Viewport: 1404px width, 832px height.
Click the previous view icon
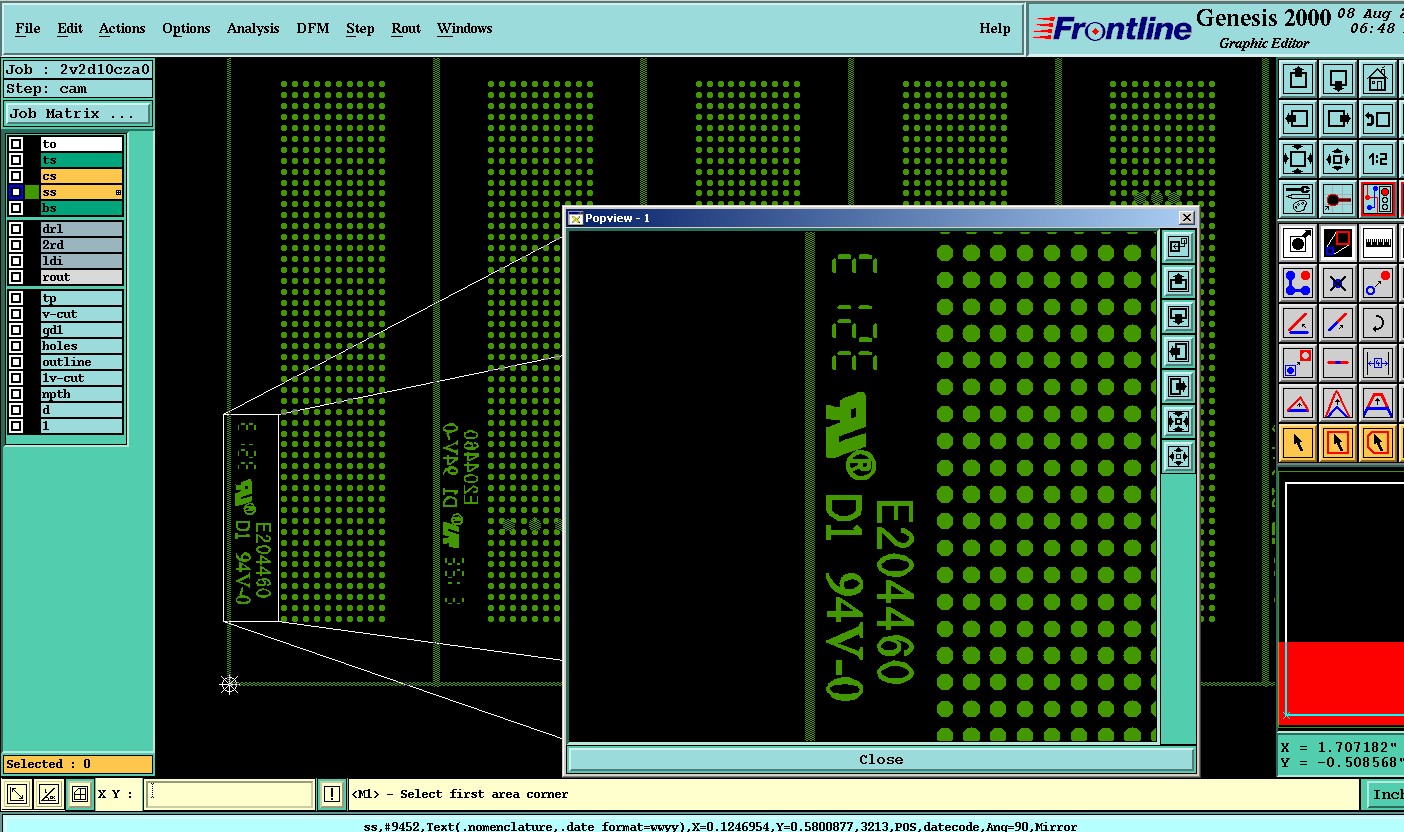[x=1378, y=118]
